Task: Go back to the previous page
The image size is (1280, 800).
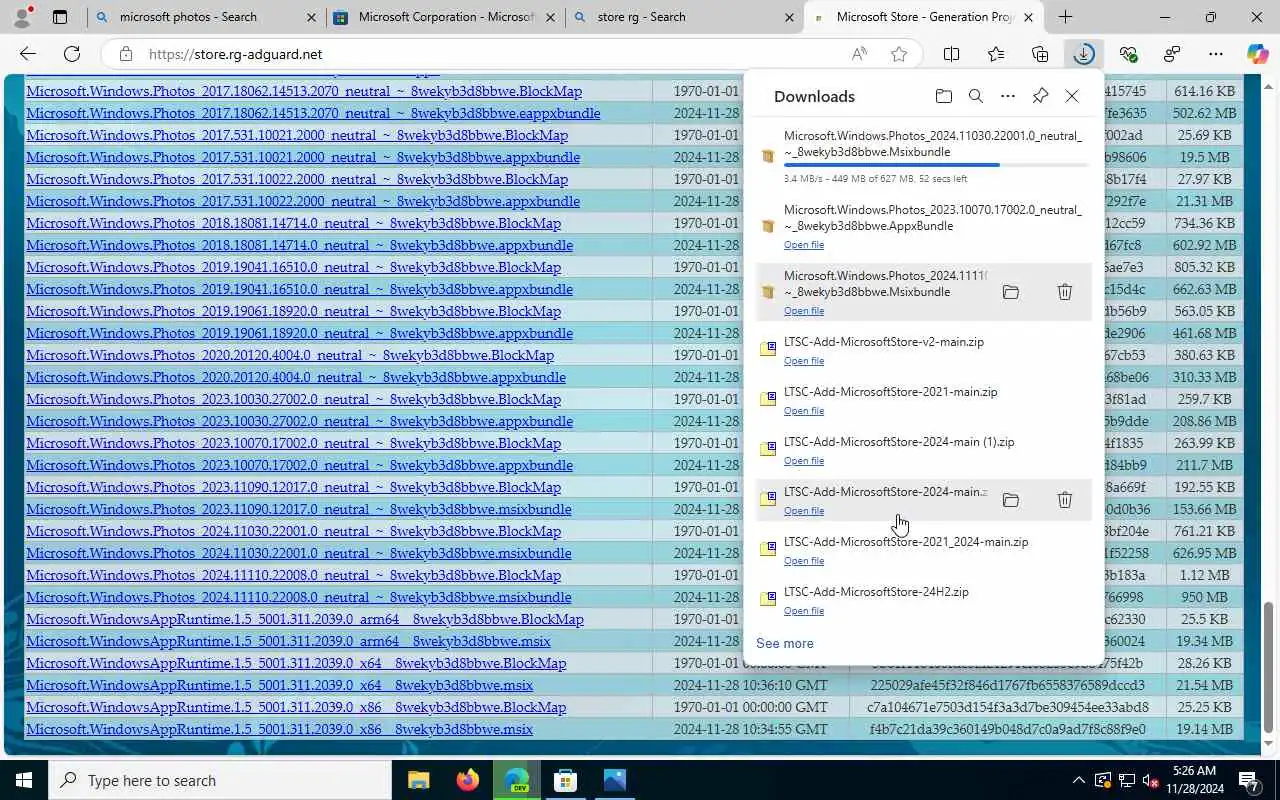Action: point(28,54)
